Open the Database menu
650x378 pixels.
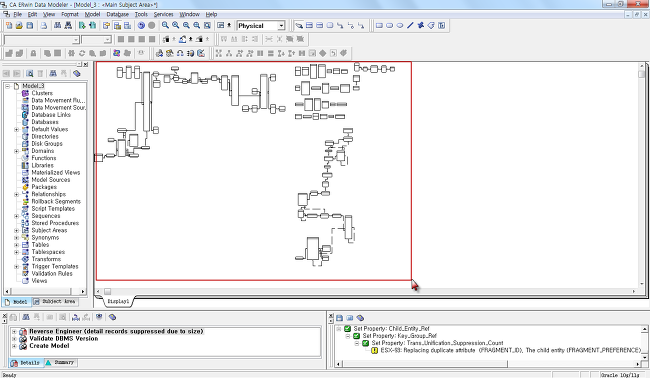117,14
